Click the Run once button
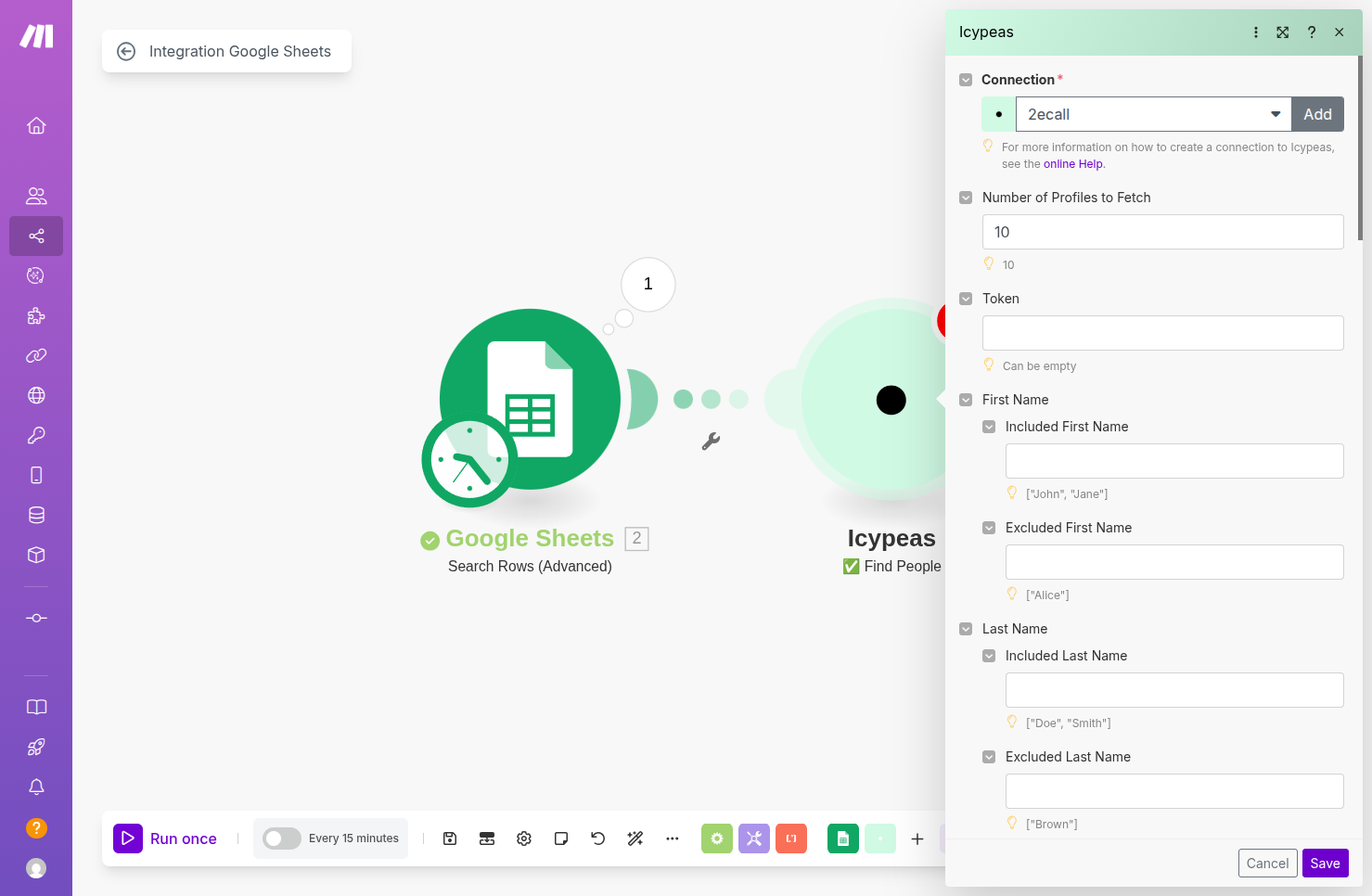Image resolution: width=1372 pixels, height=896 pixels. coord(165,838)
